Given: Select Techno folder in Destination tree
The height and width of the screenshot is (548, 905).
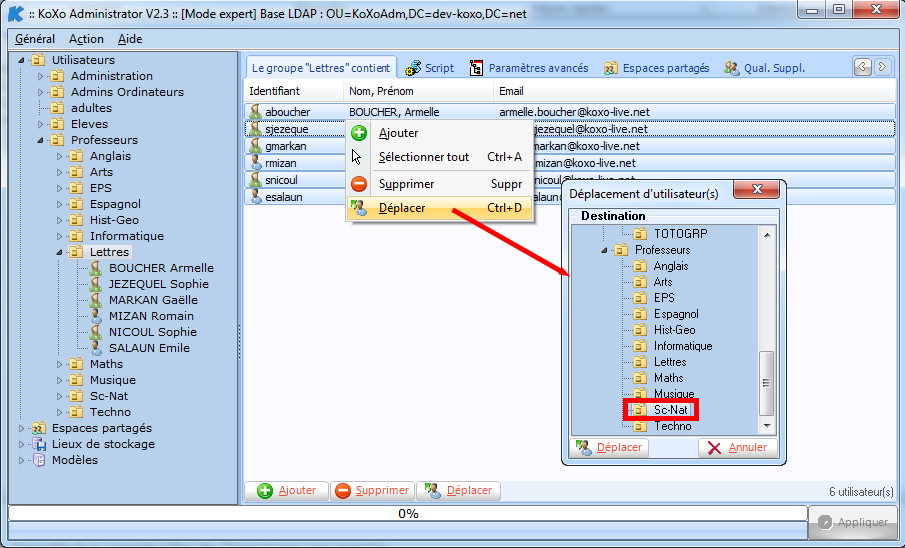Looking at the screenshot, I should pyautogui.click(x=662, y=426).
